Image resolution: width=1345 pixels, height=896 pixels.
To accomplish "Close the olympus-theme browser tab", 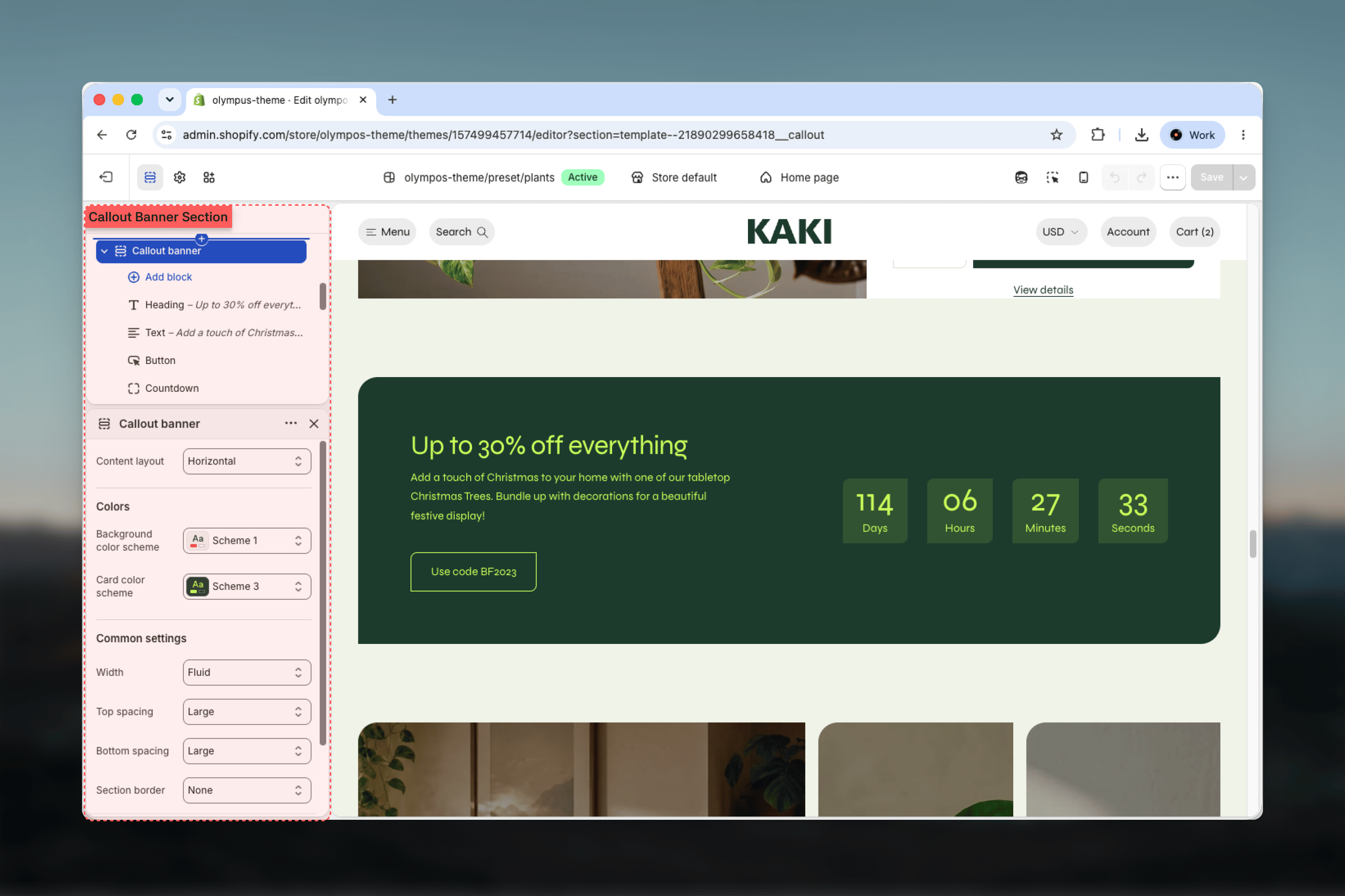I will point(362,100).
